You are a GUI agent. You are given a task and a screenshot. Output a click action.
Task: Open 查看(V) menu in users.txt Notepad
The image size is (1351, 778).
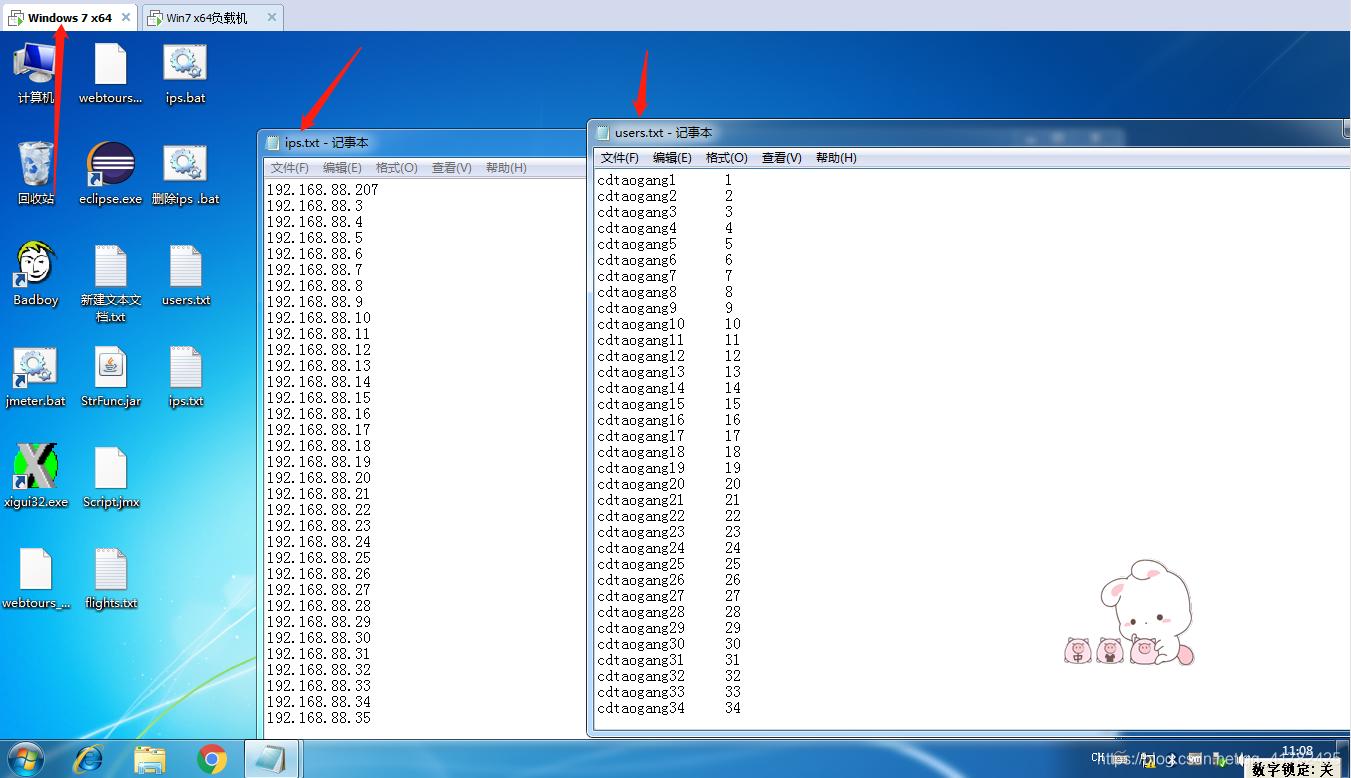pos(782,158)
